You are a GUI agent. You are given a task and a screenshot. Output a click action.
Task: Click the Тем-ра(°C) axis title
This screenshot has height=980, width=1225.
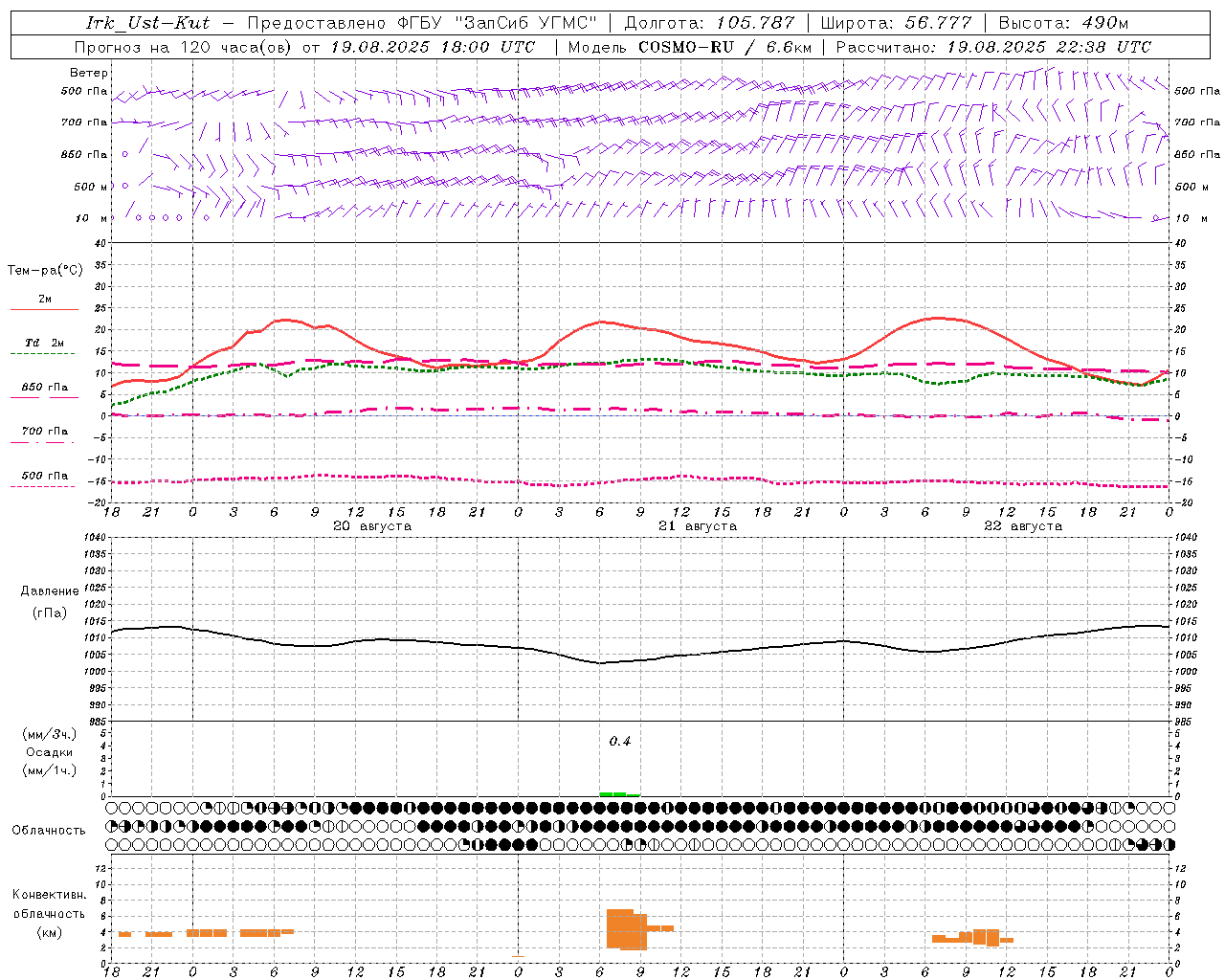click(x=45, y=271)
